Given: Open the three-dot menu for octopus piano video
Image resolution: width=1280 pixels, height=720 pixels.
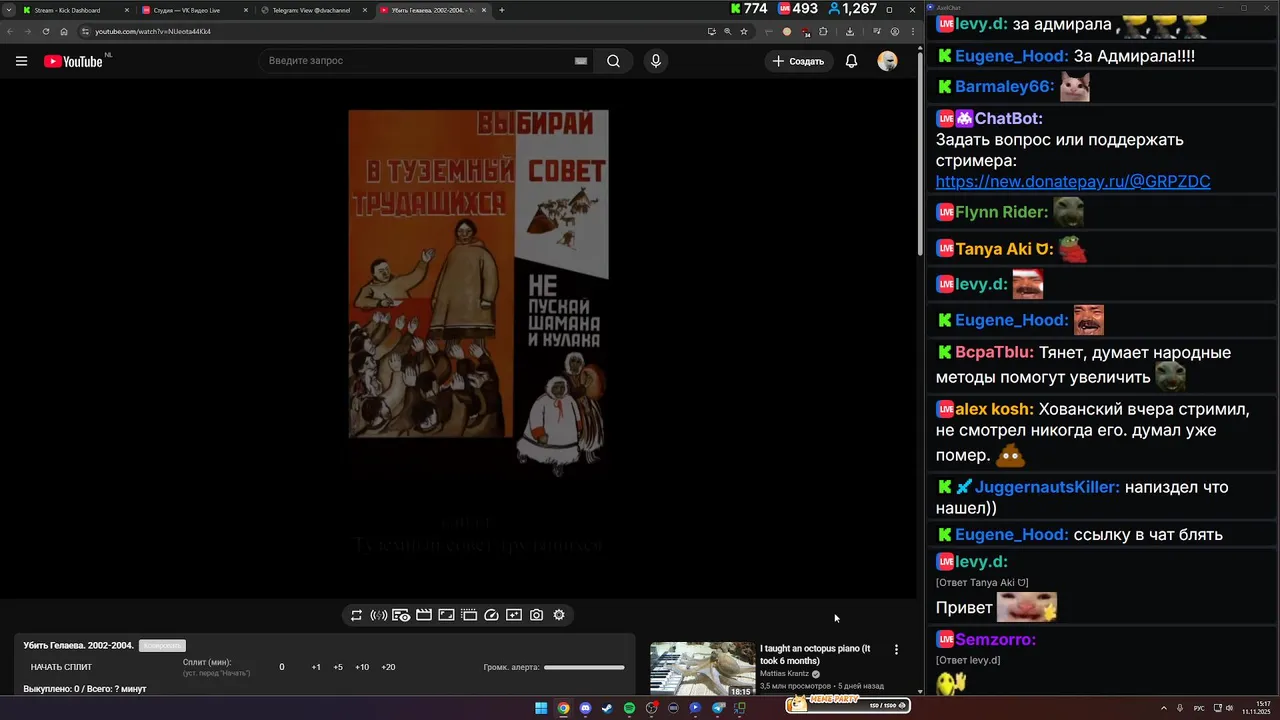Looking at the screenshot, I should click(896, 649).
